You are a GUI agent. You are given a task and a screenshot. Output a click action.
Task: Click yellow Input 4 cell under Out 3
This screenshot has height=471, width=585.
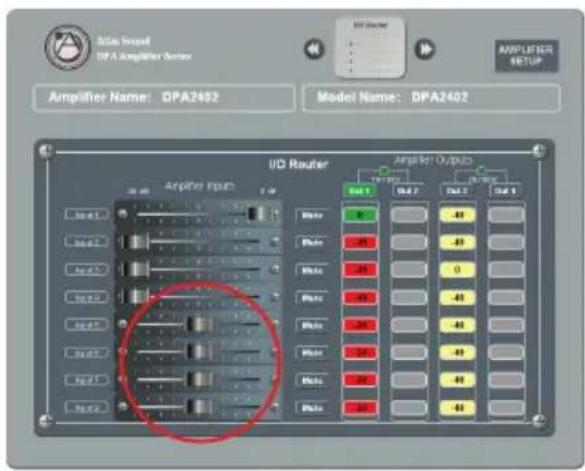pyautogui.click(x=457, y=297)
